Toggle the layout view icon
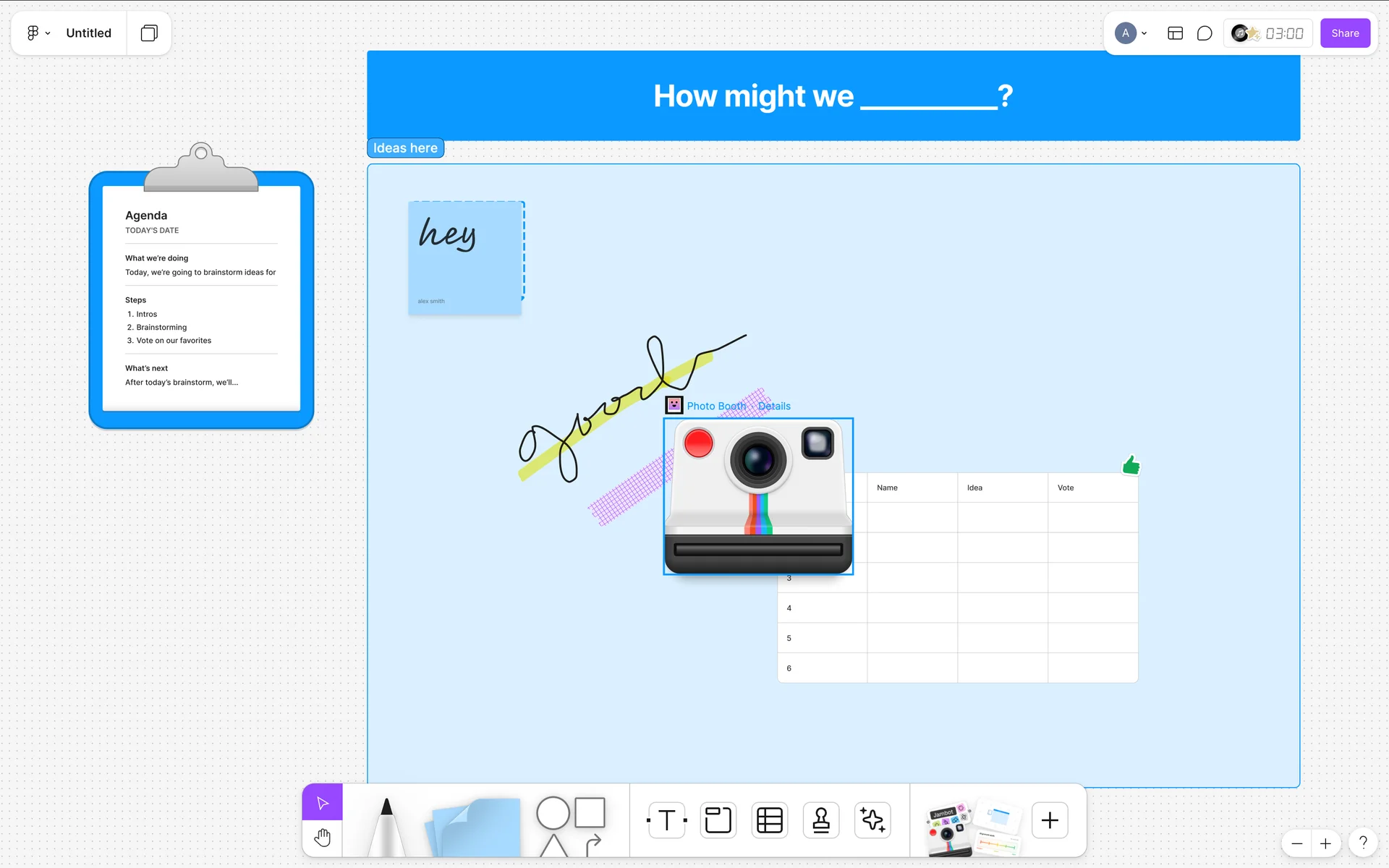 (x=1175, y=33)
